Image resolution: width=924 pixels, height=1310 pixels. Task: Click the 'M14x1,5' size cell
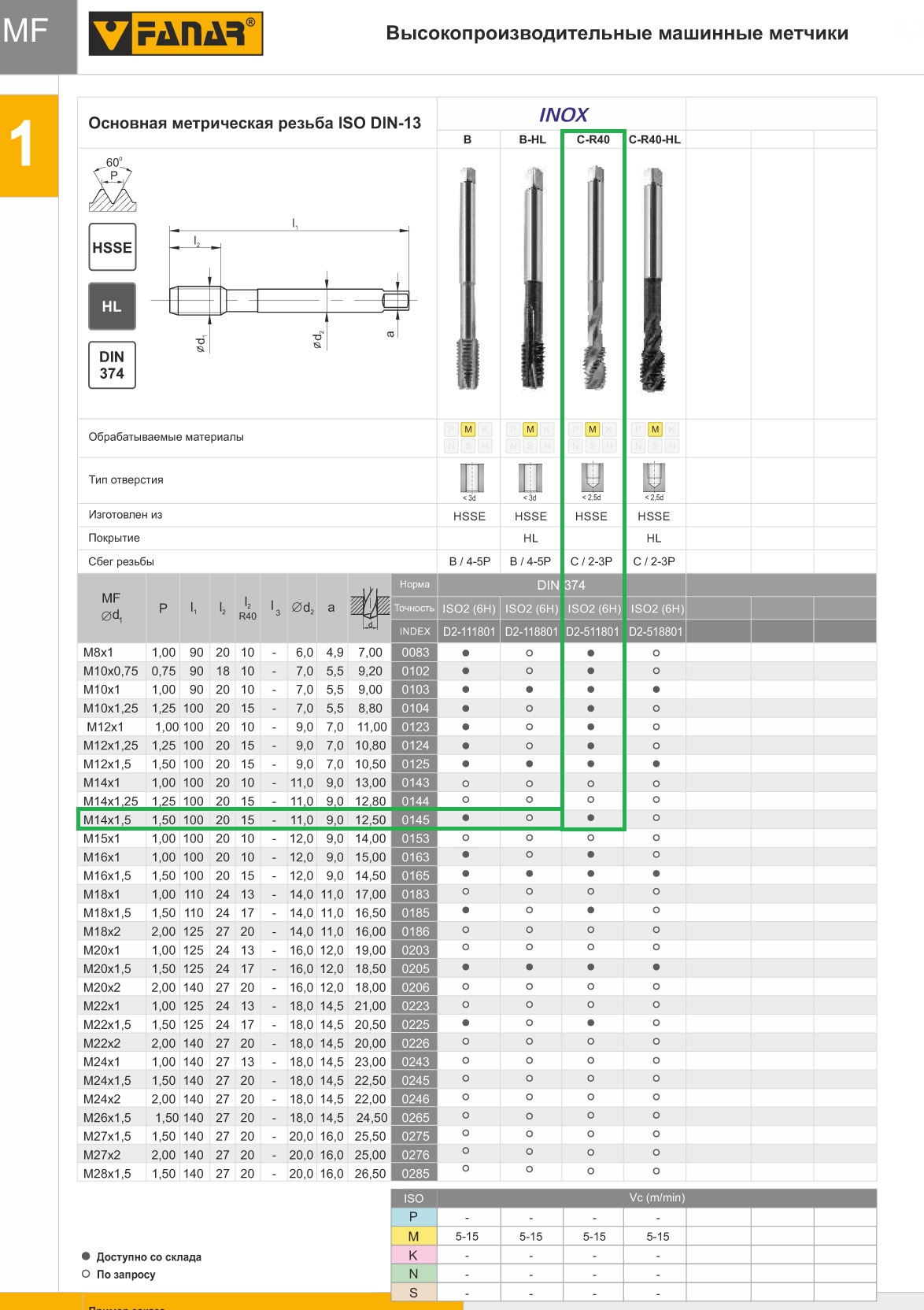(x=107, y=820)
